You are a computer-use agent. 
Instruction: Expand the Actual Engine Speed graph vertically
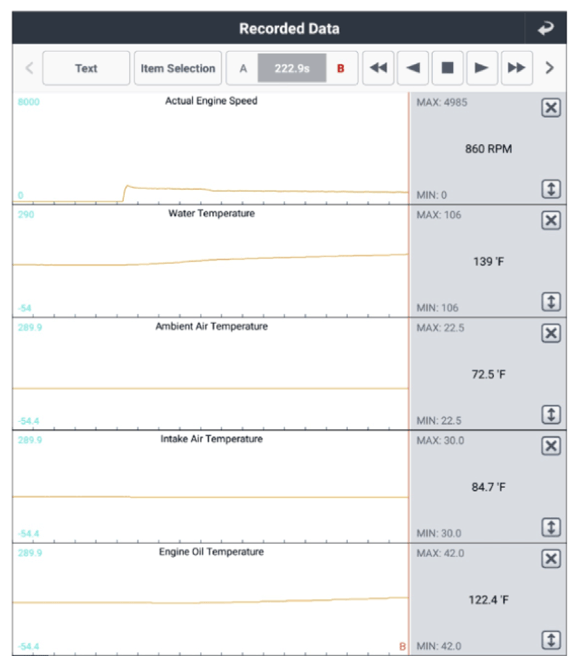point(551,189)
